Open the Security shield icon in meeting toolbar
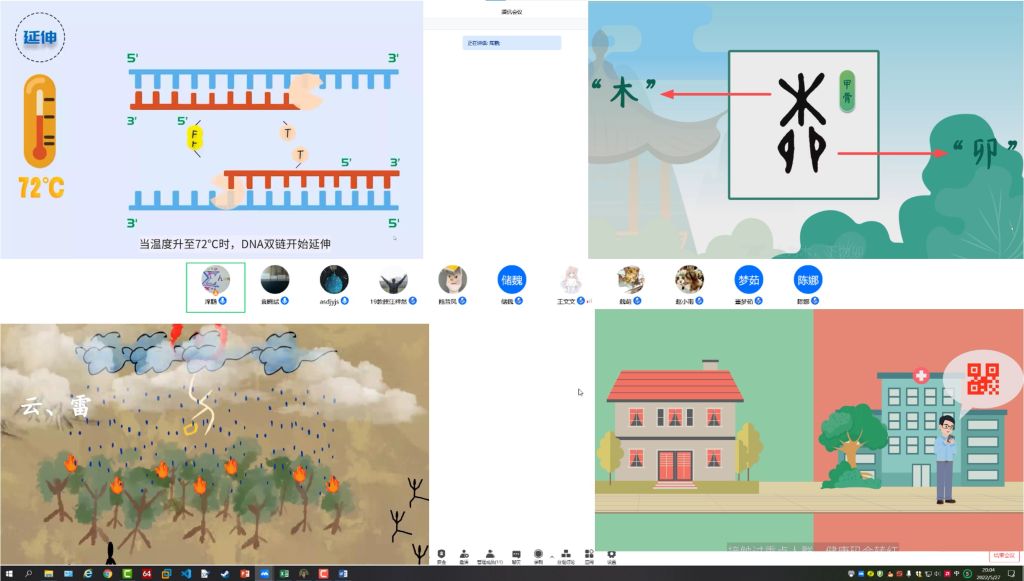This screenshot has width=1024, height=581. pyautogui.click(x=442, y=555)
